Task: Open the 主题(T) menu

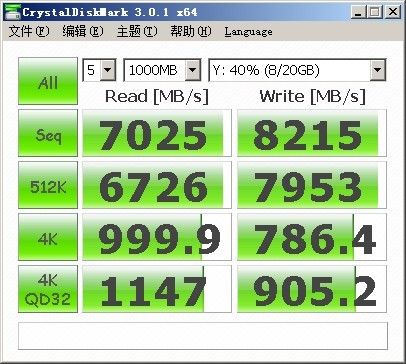Action: (137, 32)
